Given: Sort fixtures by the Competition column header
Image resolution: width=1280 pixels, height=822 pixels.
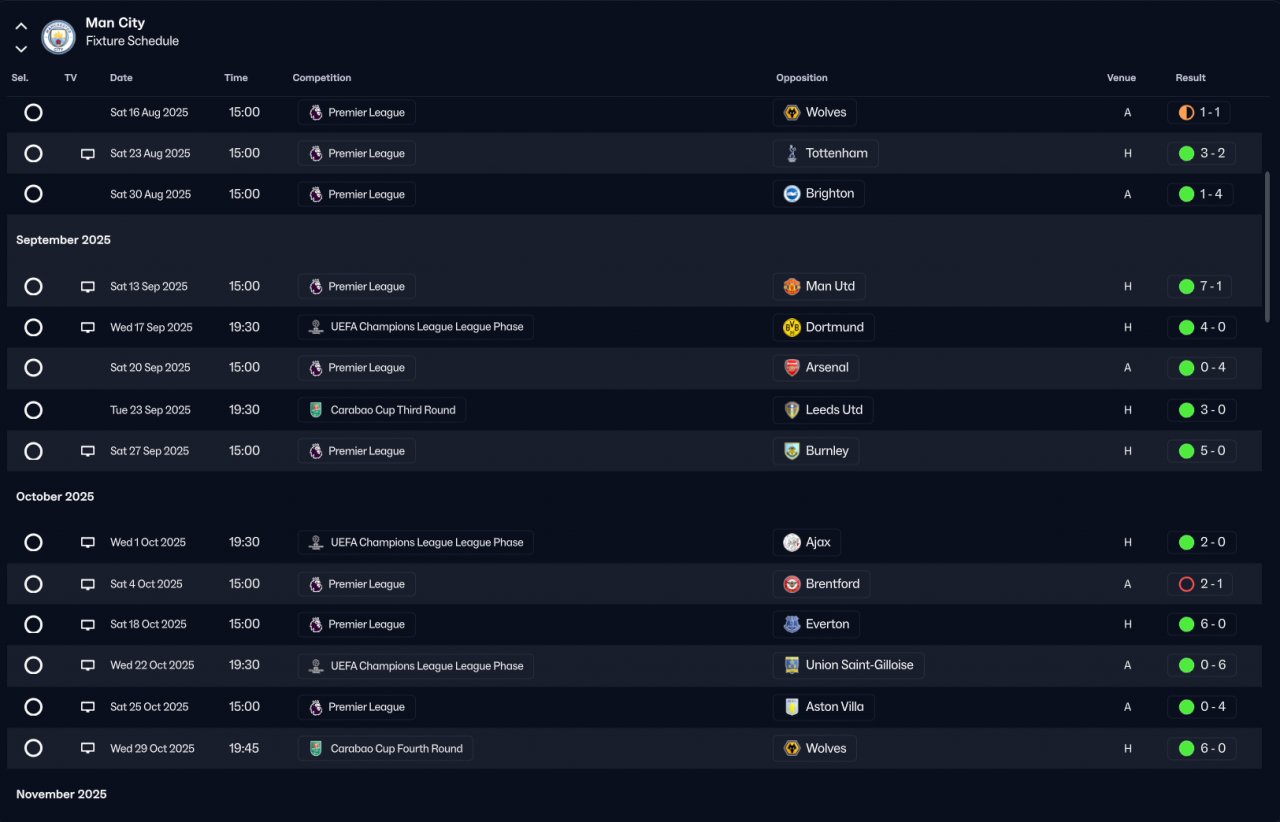Looking at the screenshot, I should tap(322, 78).
